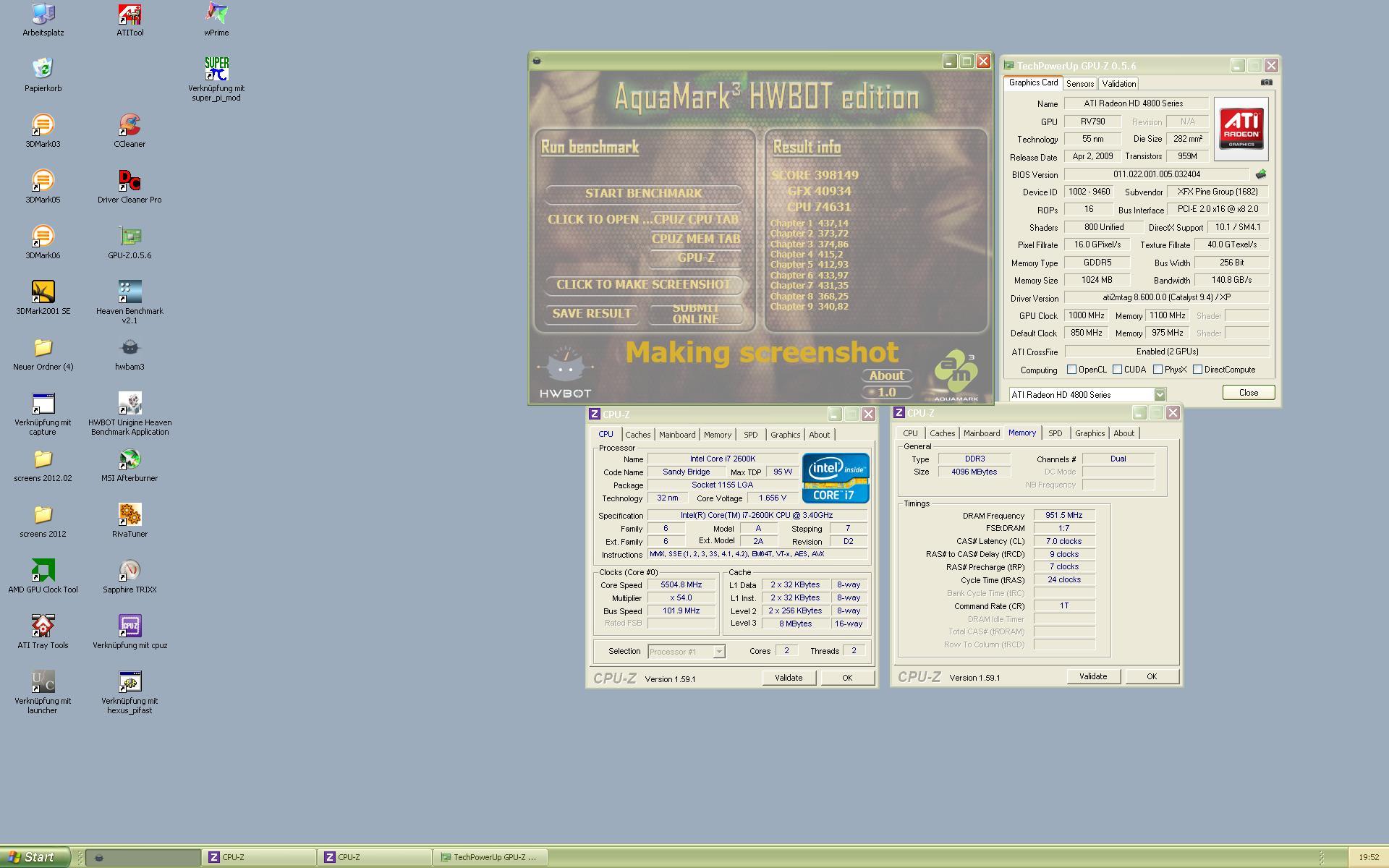Click SAVE RESULT in AquaMark
Screen dimensions: 1389x868
click(592, 314)
